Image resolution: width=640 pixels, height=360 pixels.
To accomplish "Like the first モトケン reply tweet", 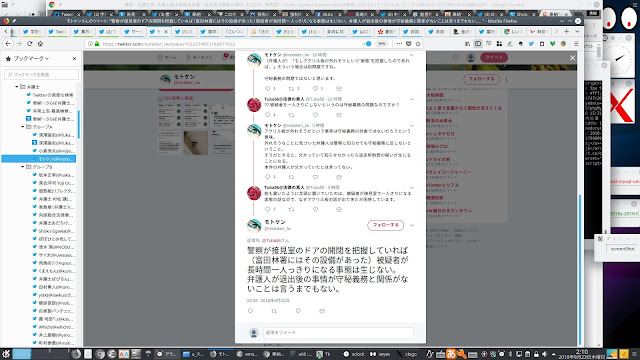I will pos(316,89).
